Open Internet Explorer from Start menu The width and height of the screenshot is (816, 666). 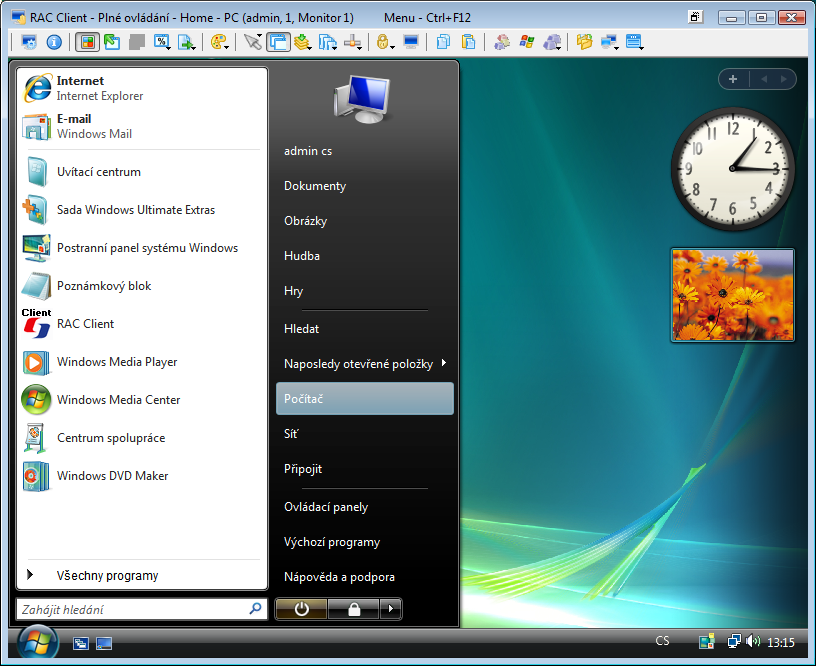click(142, 88)
